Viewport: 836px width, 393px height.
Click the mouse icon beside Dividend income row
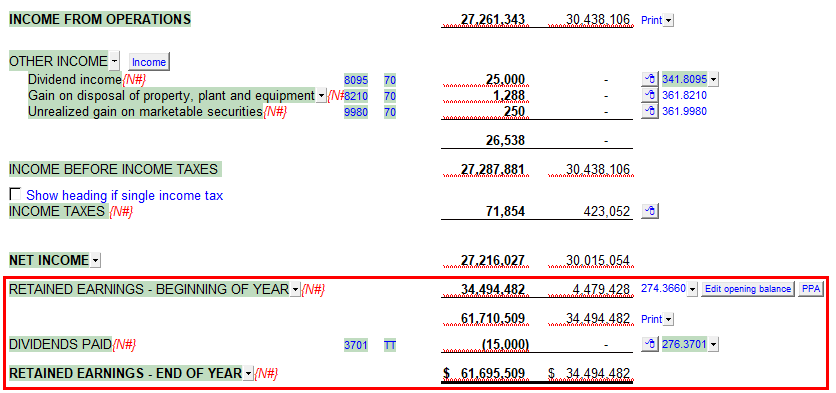[649, 79]
